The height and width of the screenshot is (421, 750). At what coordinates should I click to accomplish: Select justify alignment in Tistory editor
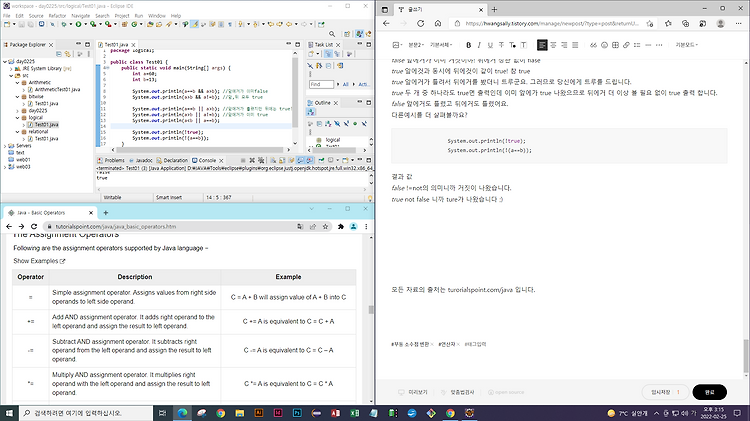coord(575,45)
